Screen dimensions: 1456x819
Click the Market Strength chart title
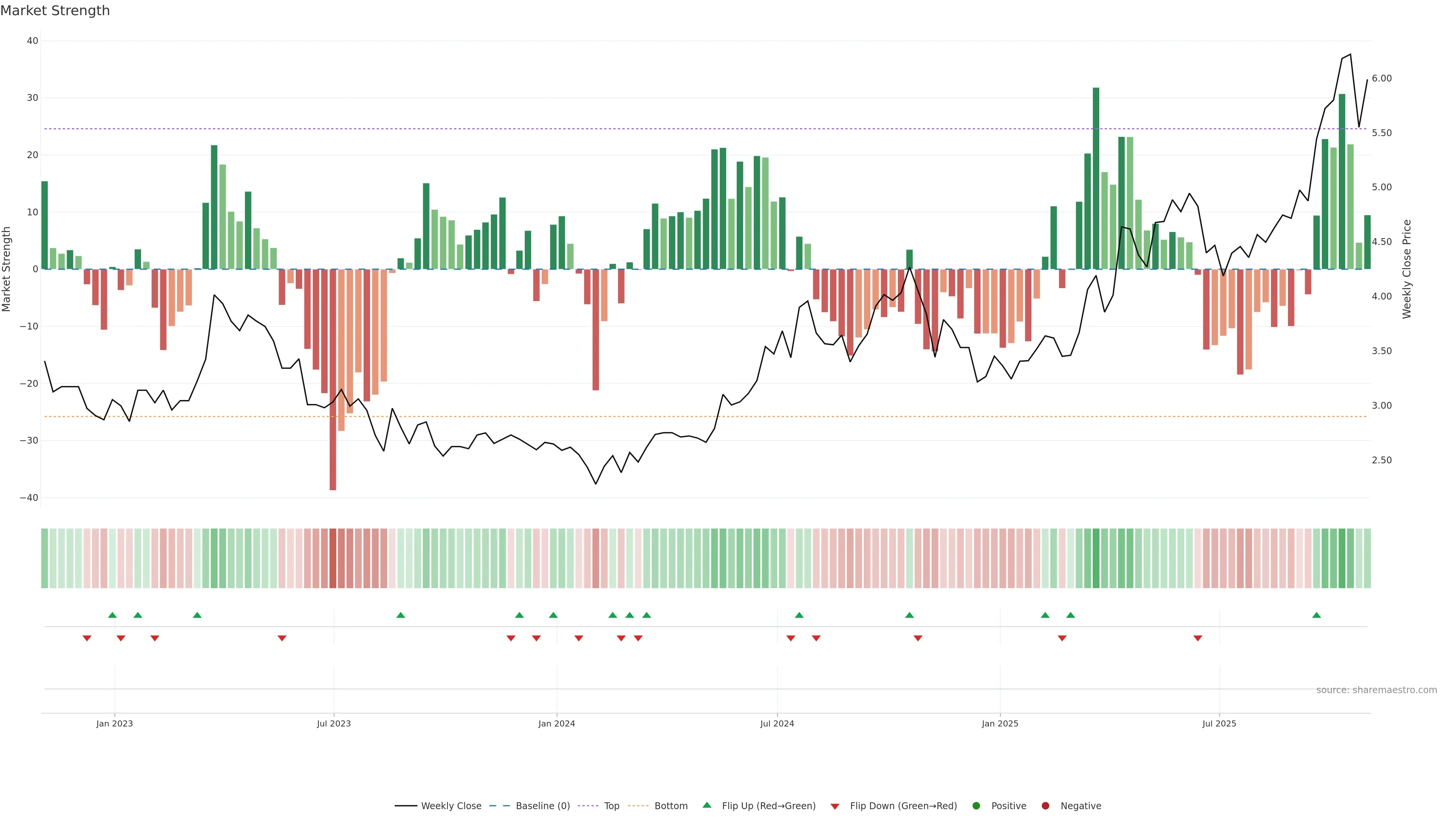[x=55, y=11]
